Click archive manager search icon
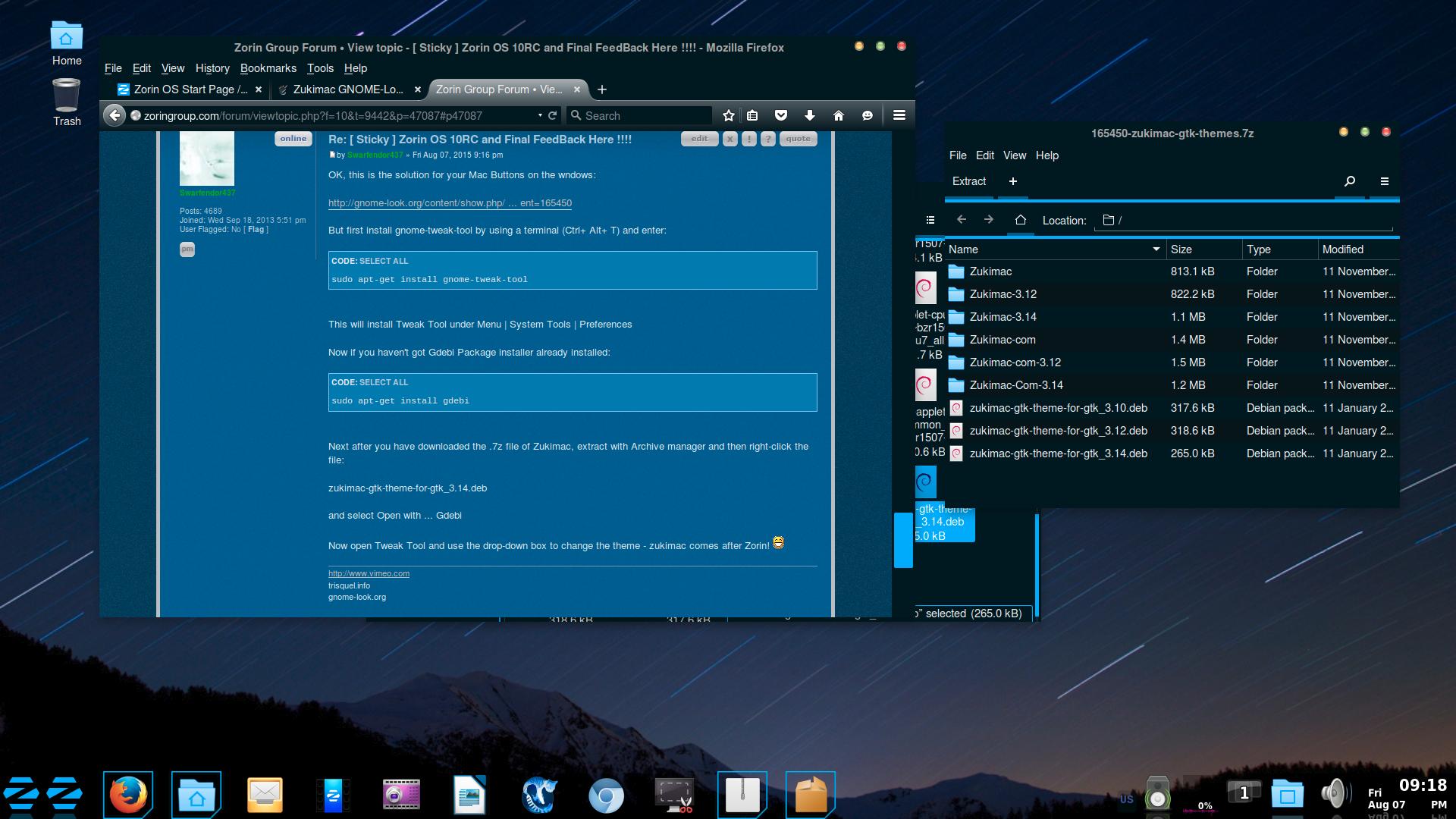 (1350, 181)
